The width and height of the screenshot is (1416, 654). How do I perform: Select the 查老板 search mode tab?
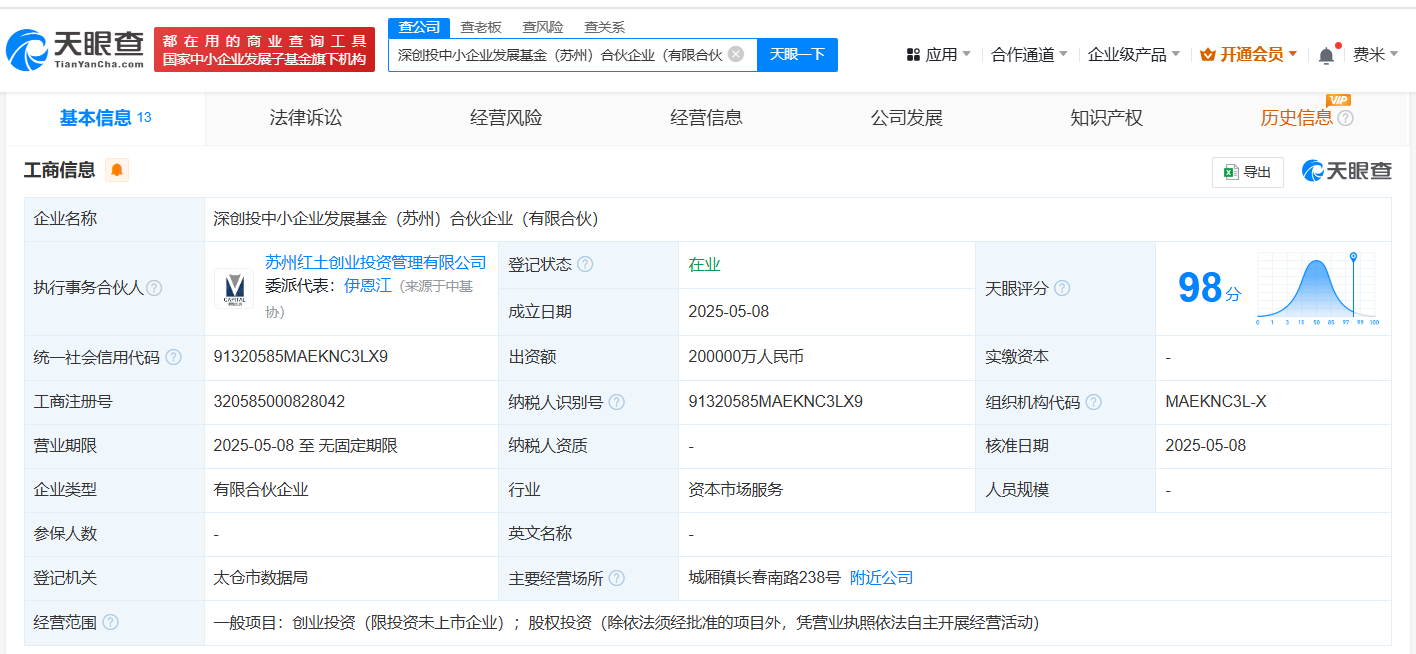(x=481, y=27)
